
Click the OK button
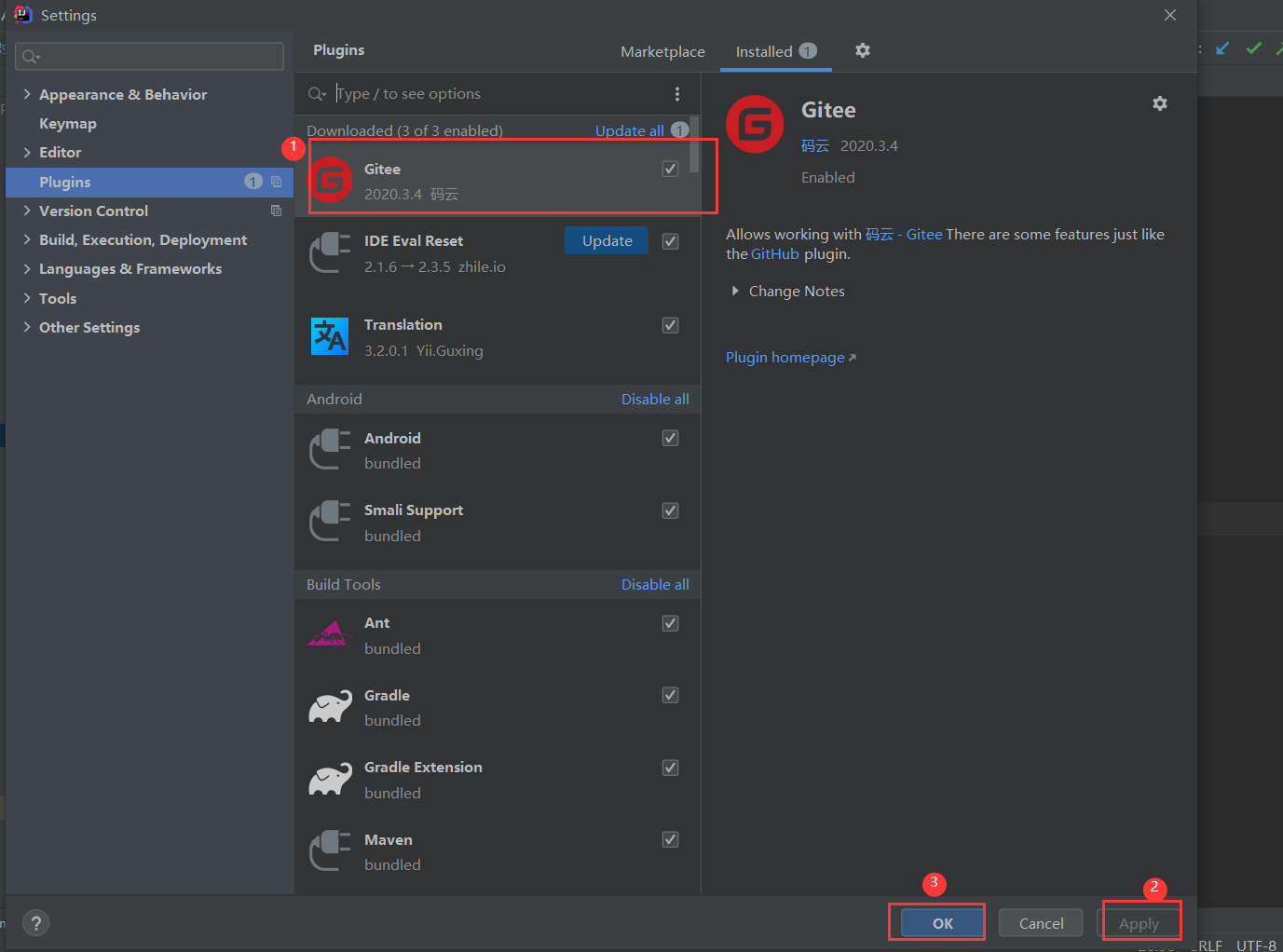[943, 923]
